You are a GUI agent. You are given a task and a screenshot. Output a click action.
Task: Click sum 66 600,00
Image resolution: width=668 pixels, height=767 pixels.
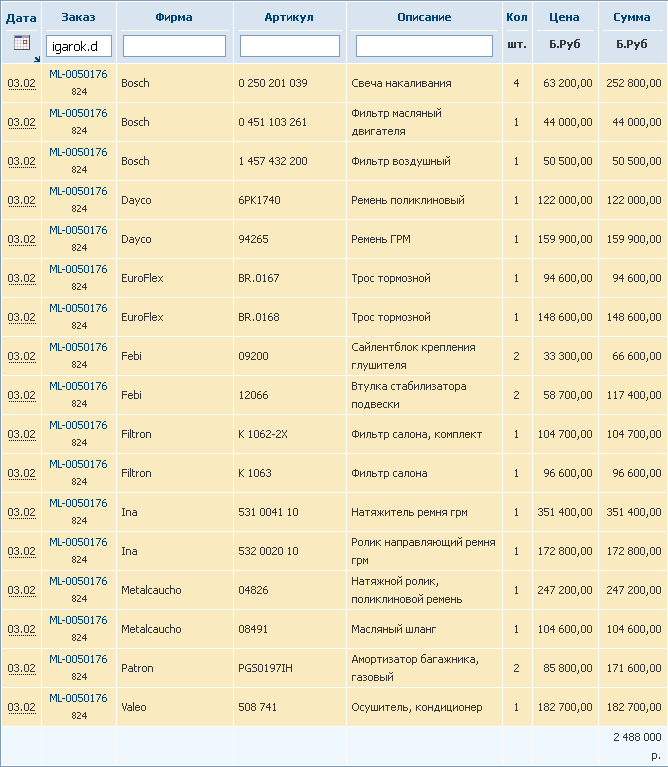(x=637, y=356)
